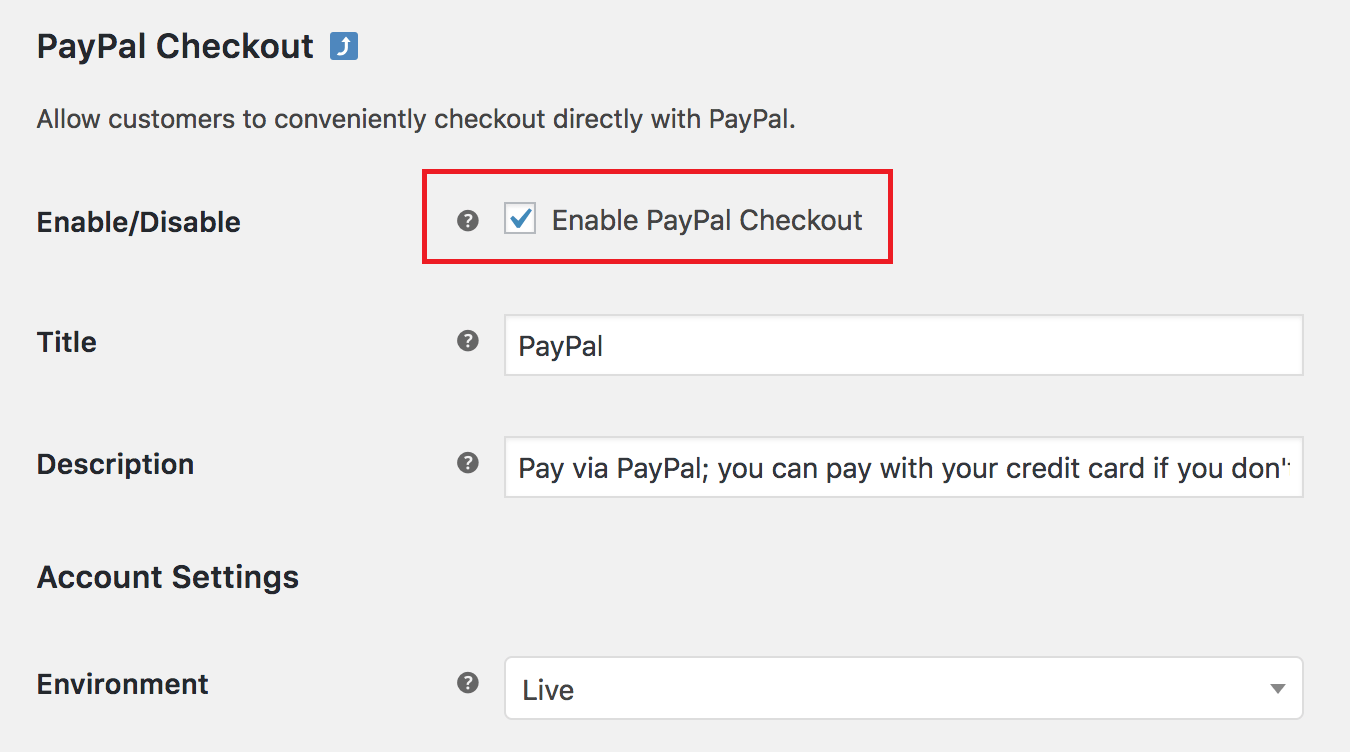The height and width of the screenshot is (752, 1350).
Task: Click the Environment dropdown arrow
Action: 1277,688
